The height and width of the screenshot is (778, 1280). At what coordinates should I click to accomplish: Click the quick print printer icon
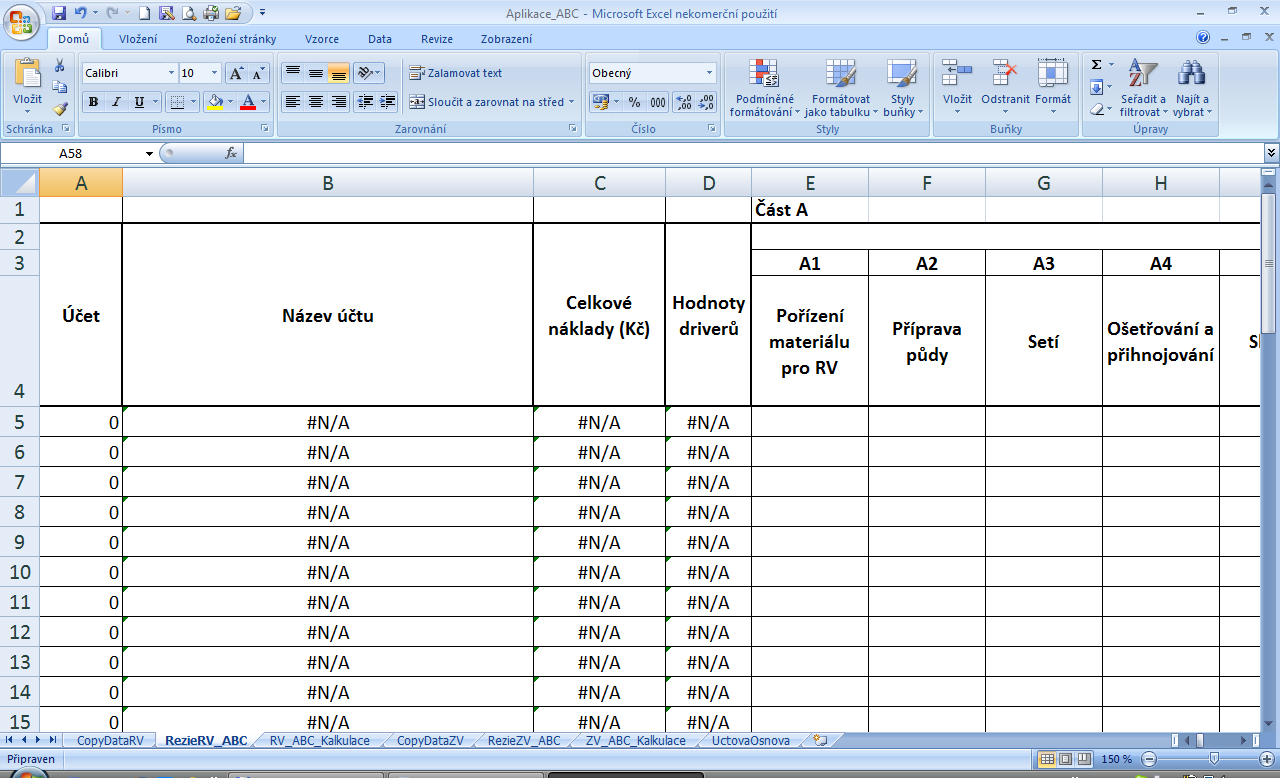click(211, 14)
